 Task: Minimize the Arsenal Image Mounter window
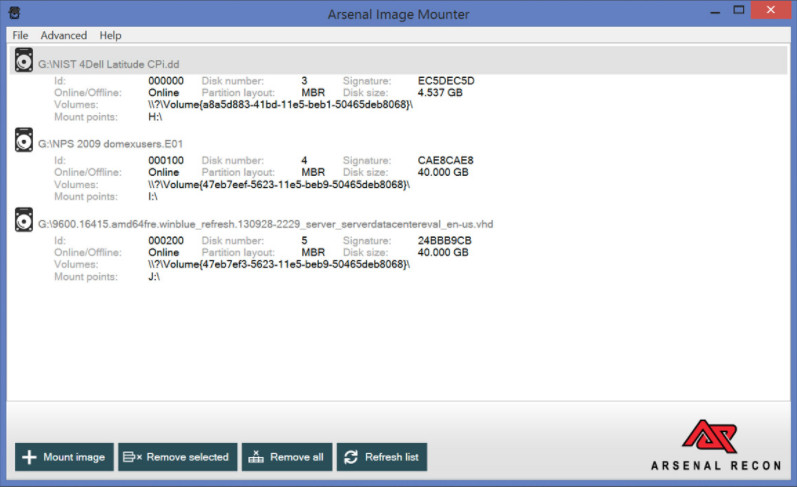tap(715, 11)
